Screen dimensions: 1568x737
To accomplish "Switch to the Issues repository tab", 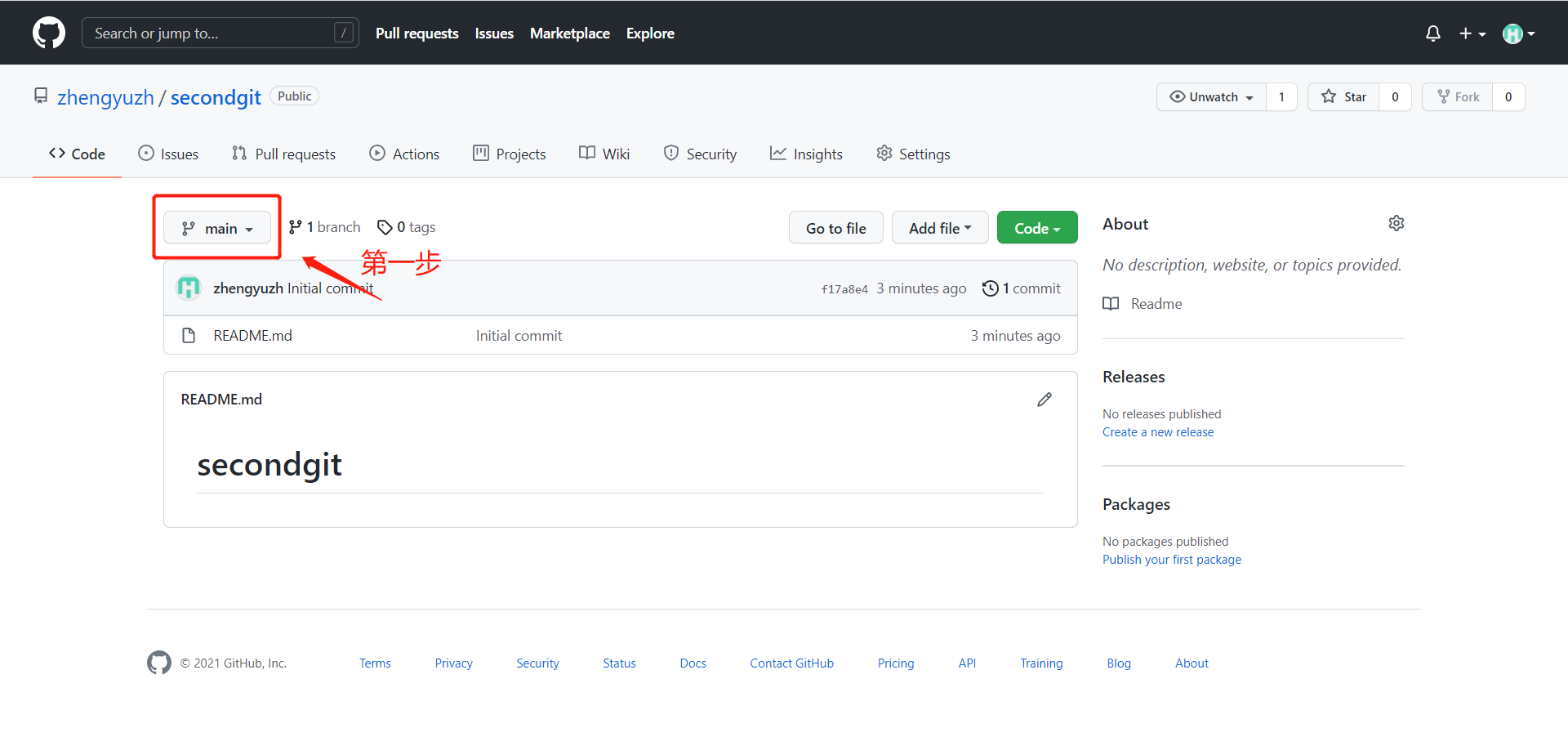I will (168, 154).
